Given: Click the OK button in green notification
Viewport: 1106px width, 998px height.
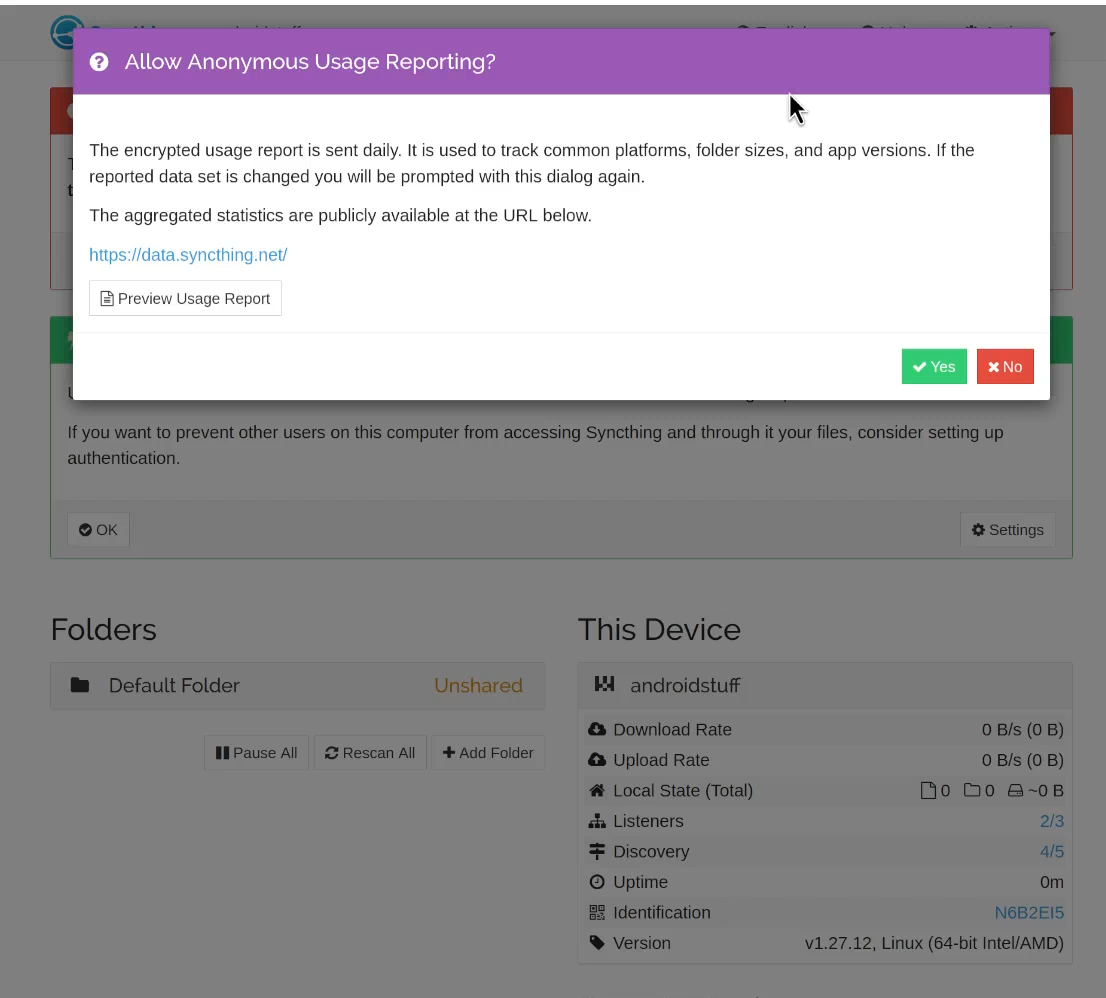Looking at the screenshot, I should click(98, 530).
